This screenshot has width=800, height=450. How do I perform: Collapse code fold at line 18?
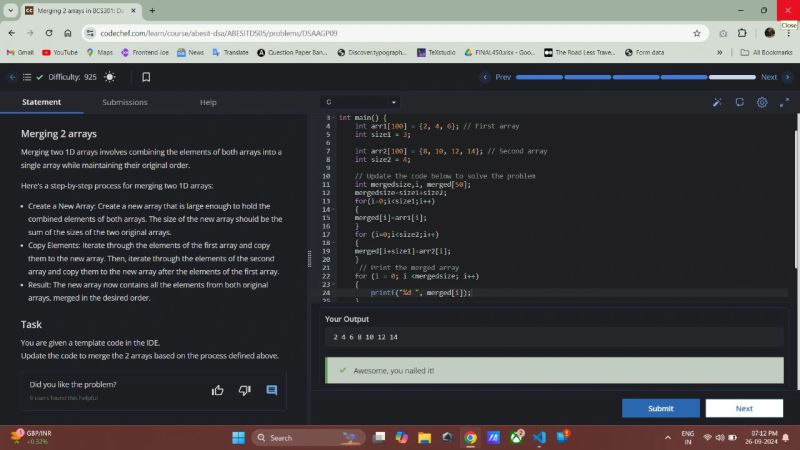(x=334, y=243)
